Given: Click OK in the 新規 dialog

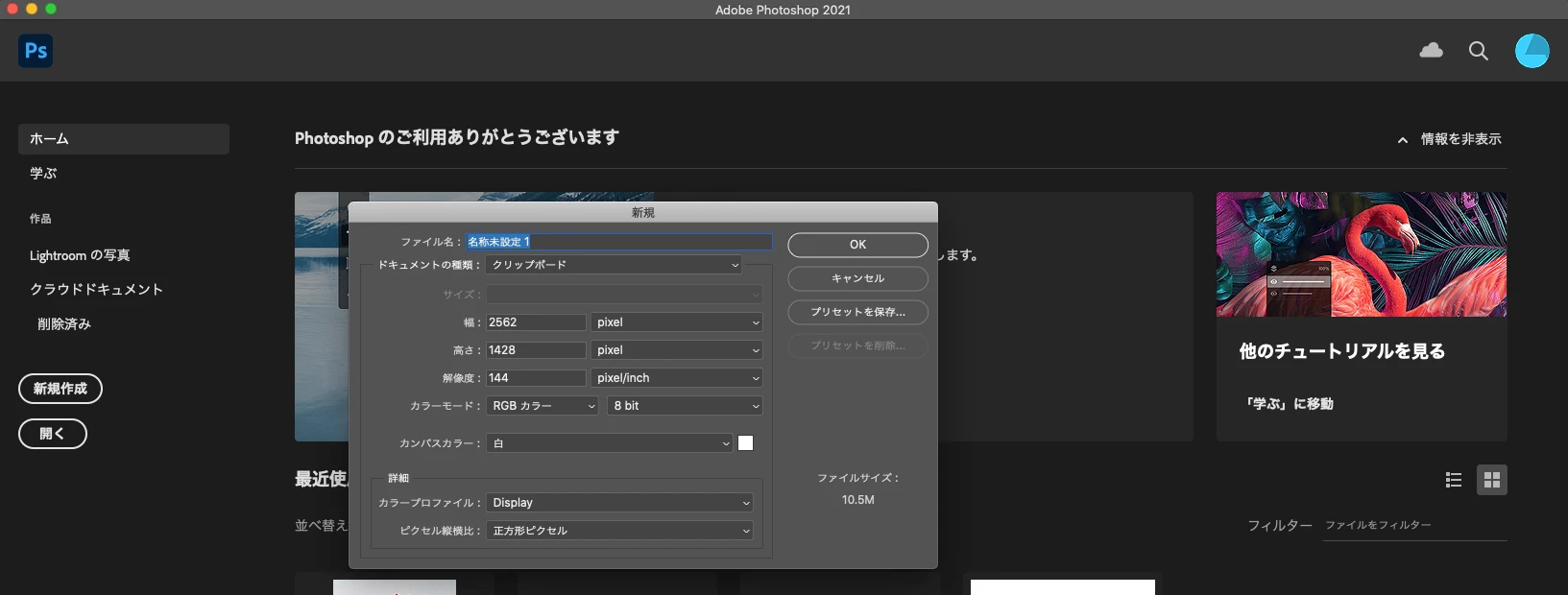Looking at the screenshot, I should coord(857,245).
